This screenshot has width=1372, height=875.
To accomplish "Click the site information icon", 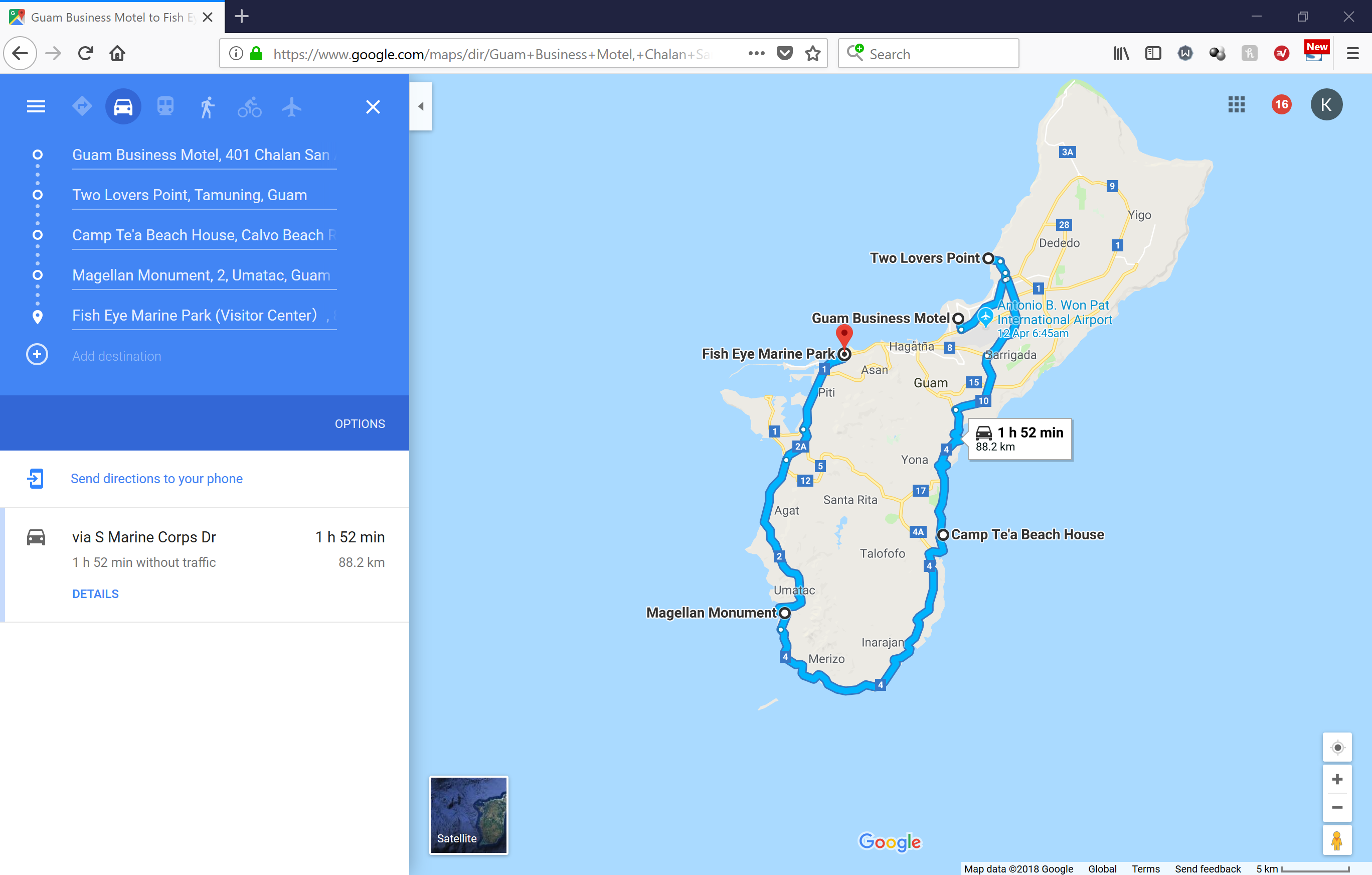I will [x=236, y=54].
